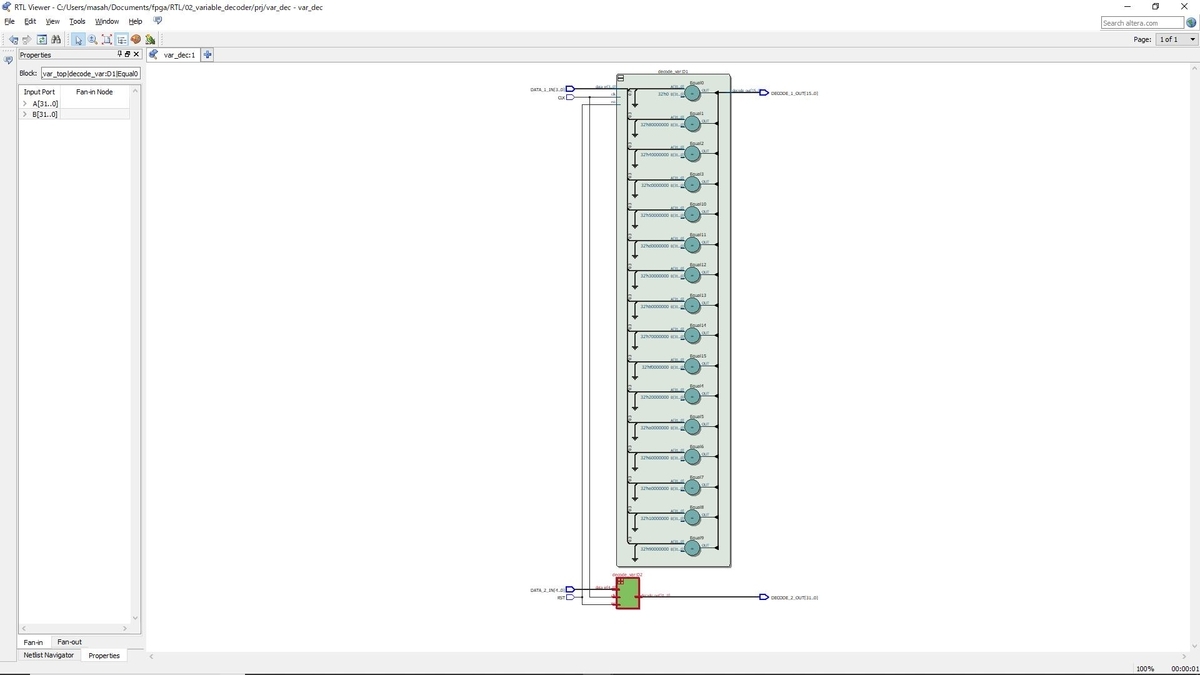Open the File menu
The image size is (1200, 675).
pyautogui.click(x=10, y=21)
